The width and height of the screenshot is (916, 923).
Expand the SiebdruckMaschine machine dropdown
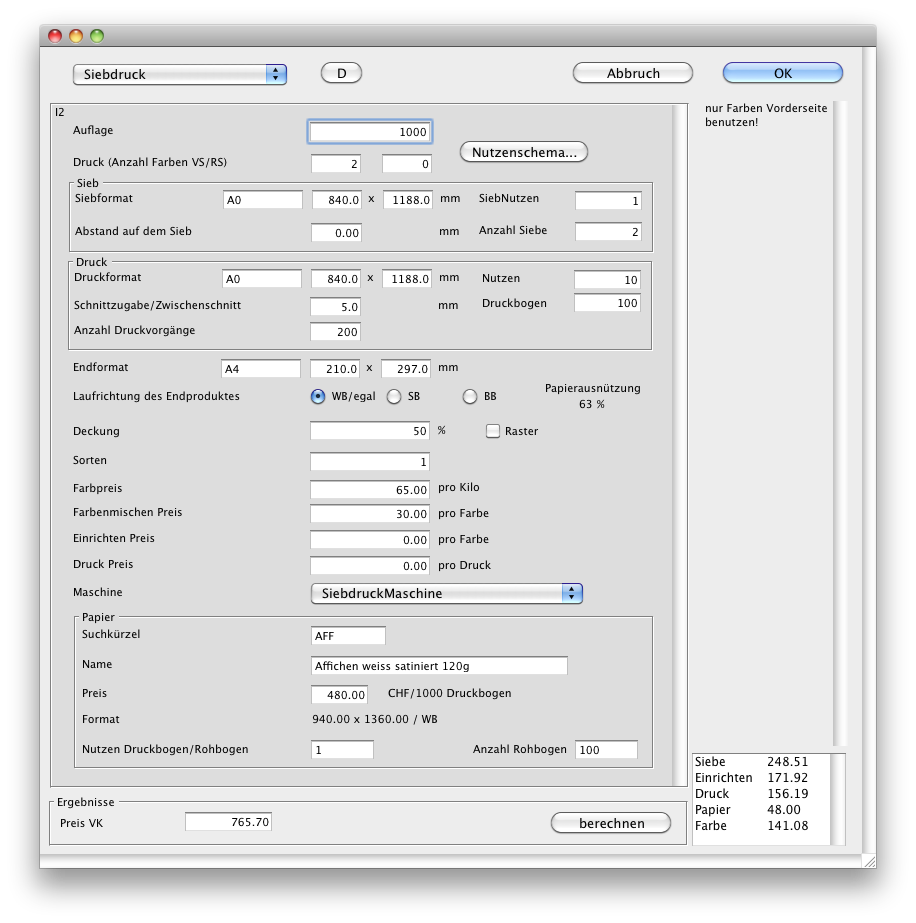pos(446,593)
